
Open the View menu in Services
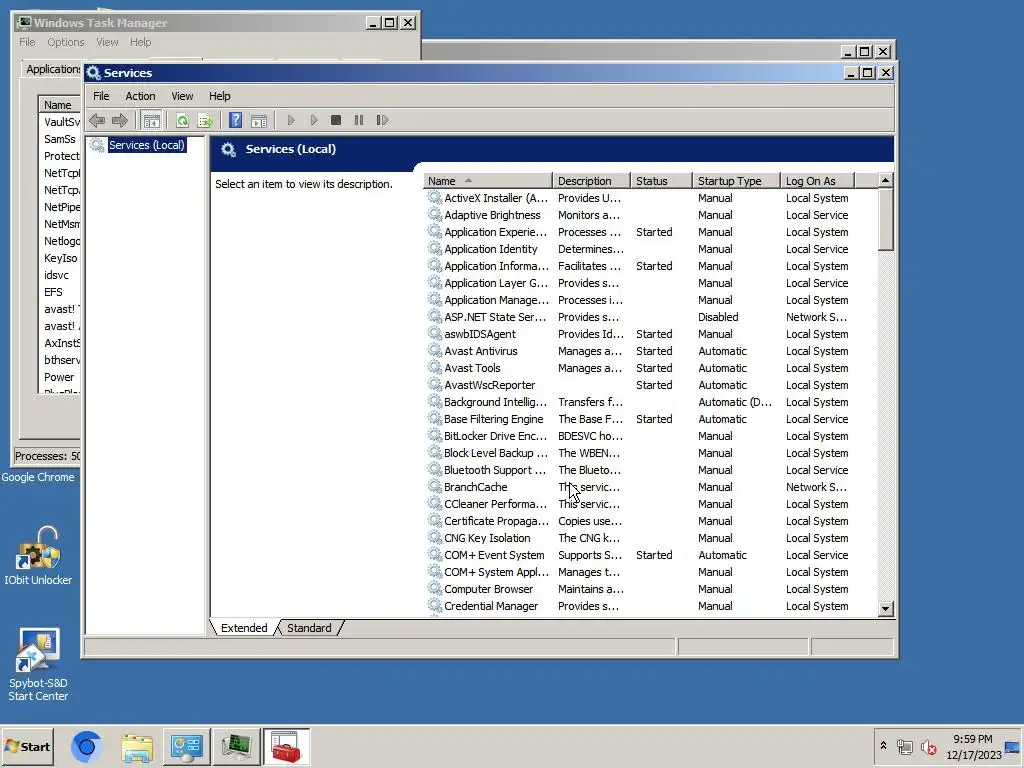tap(182, 96)
